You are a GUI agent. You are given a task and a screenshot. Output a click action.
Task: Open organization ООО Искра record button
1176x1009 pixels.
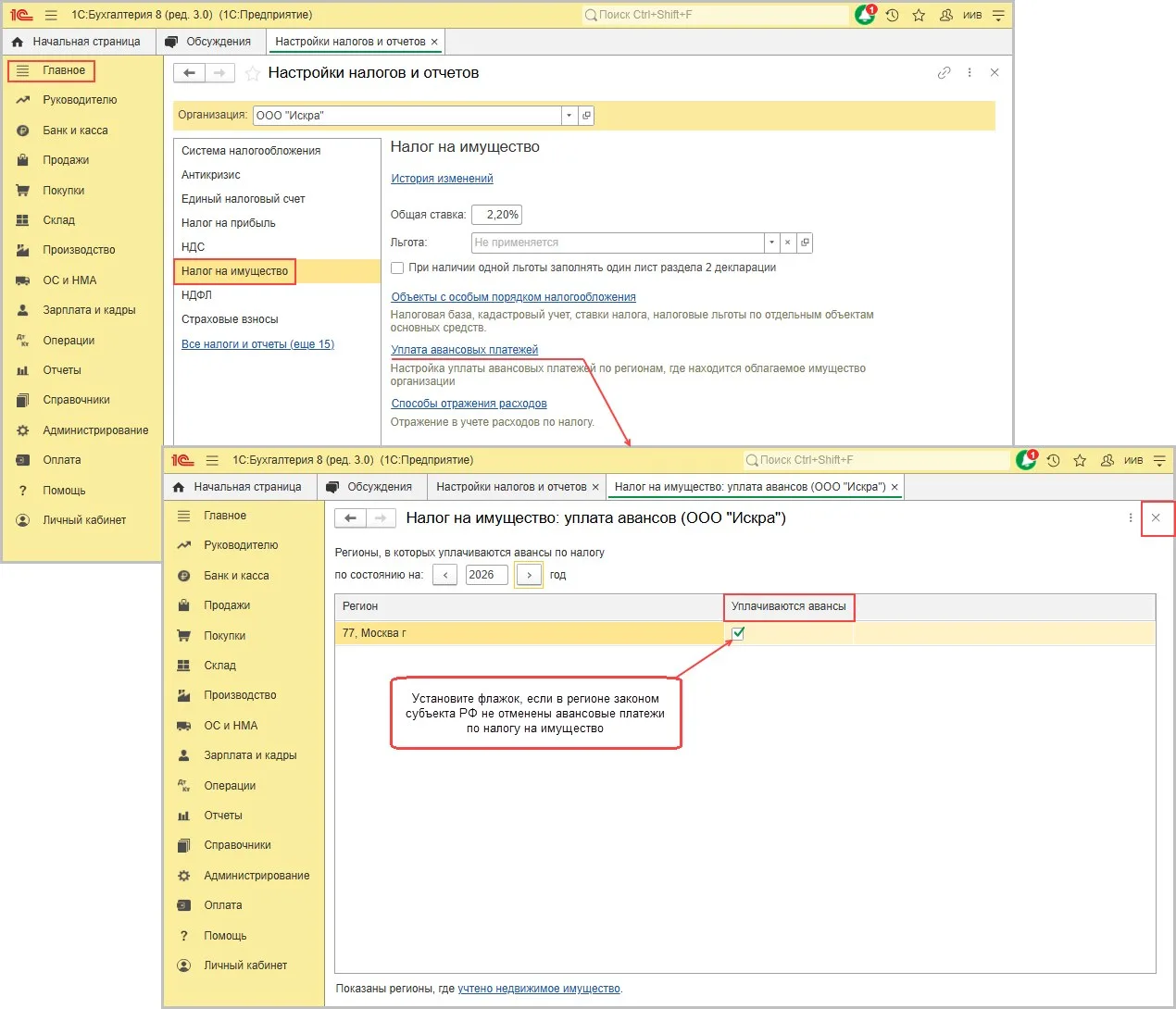(586, 116)
